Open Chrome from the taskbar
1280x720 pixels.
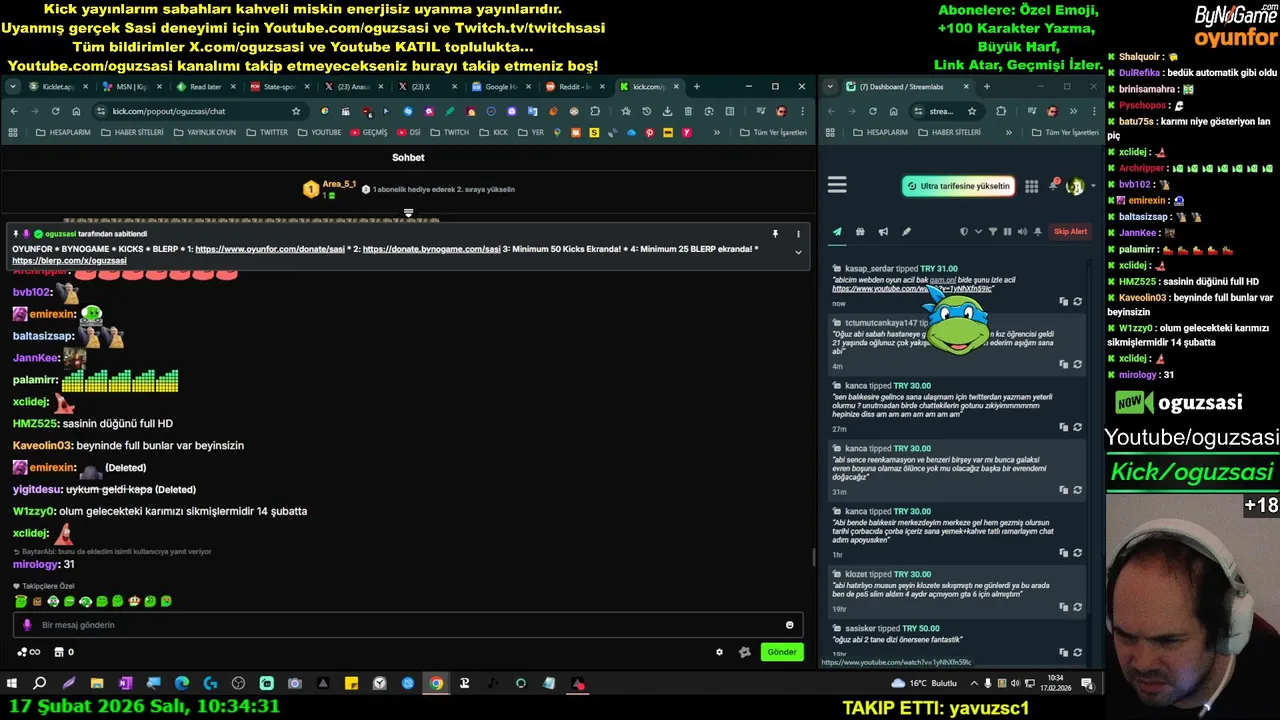click(436, 684)
